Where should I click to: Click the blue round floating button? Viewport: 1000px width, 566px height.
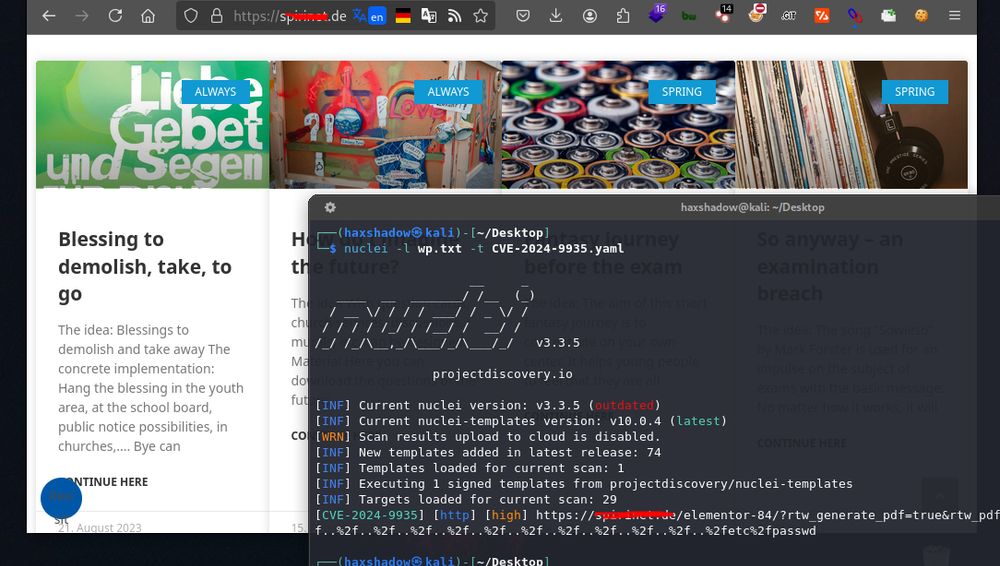click(61, 498)
